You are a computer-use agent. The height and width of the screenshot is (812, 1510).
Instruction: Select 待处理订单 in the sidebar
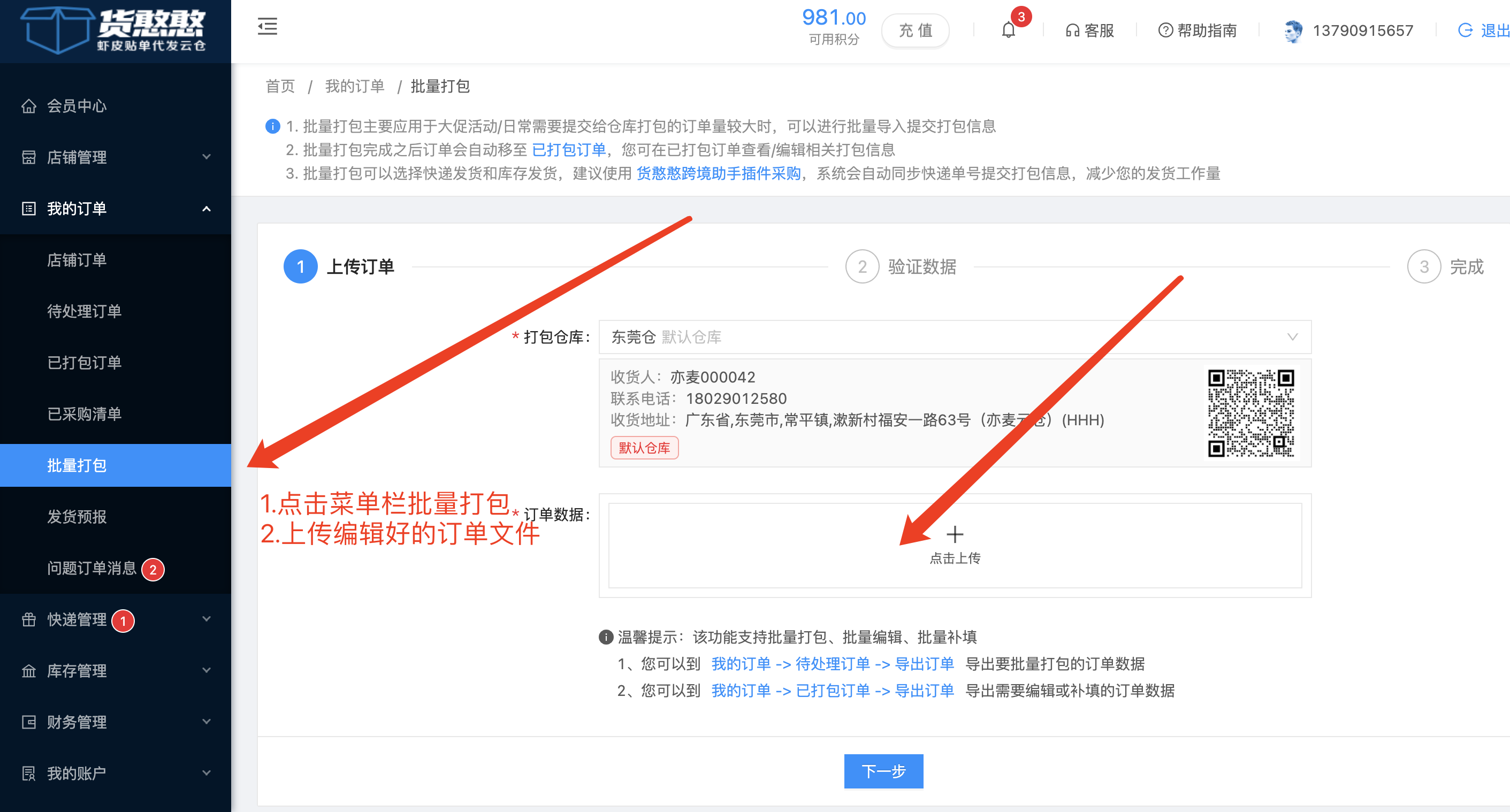pyautogui.click(x=85, y=311)
